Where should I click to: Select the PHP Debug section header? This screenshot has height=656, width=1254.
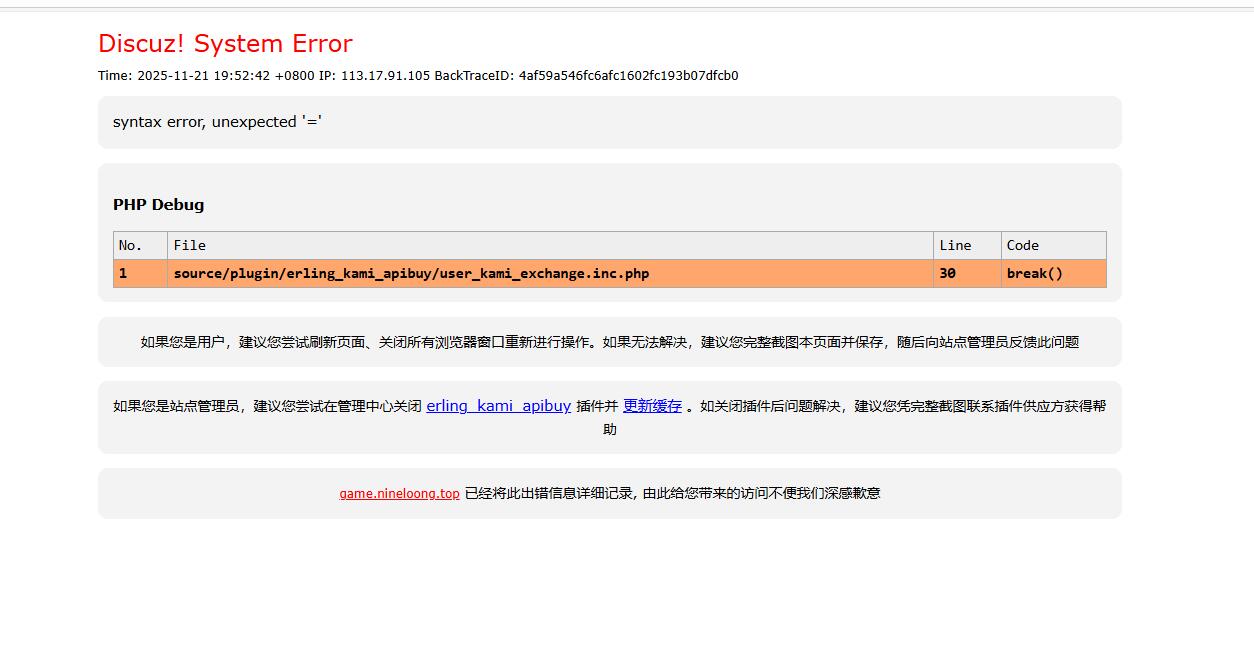coord(158,204)
